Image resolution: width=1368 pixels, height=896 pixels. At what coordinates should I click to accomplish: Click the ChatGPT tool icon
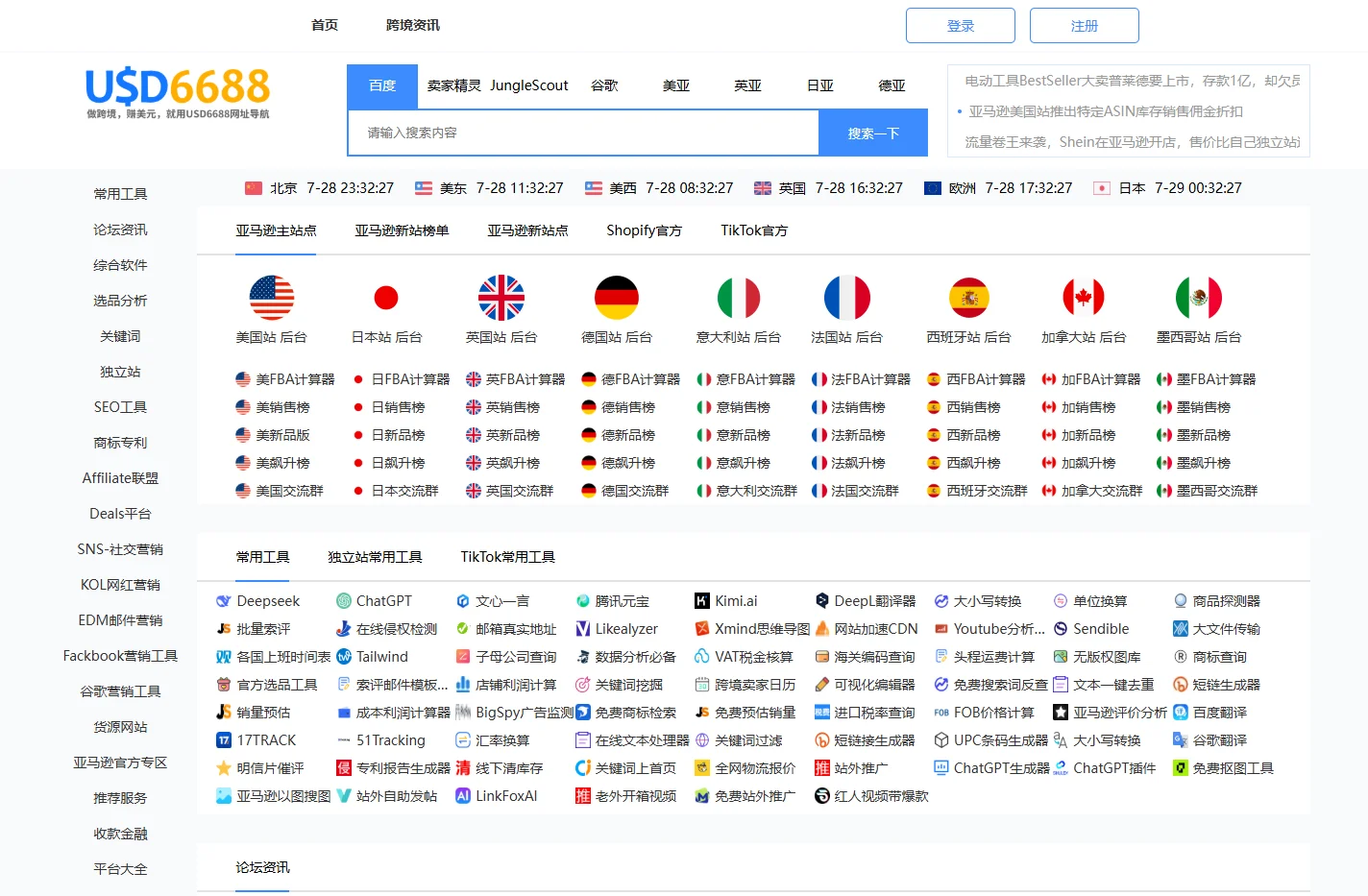(x=343, y=601)
